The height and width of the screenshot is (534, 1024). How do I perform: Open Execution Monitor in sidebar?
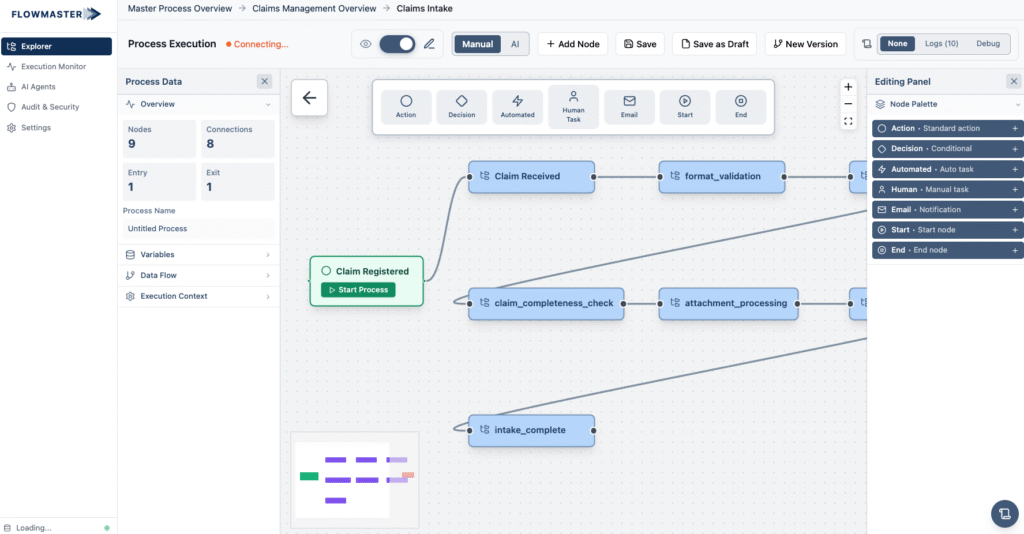tap(54, 67)
